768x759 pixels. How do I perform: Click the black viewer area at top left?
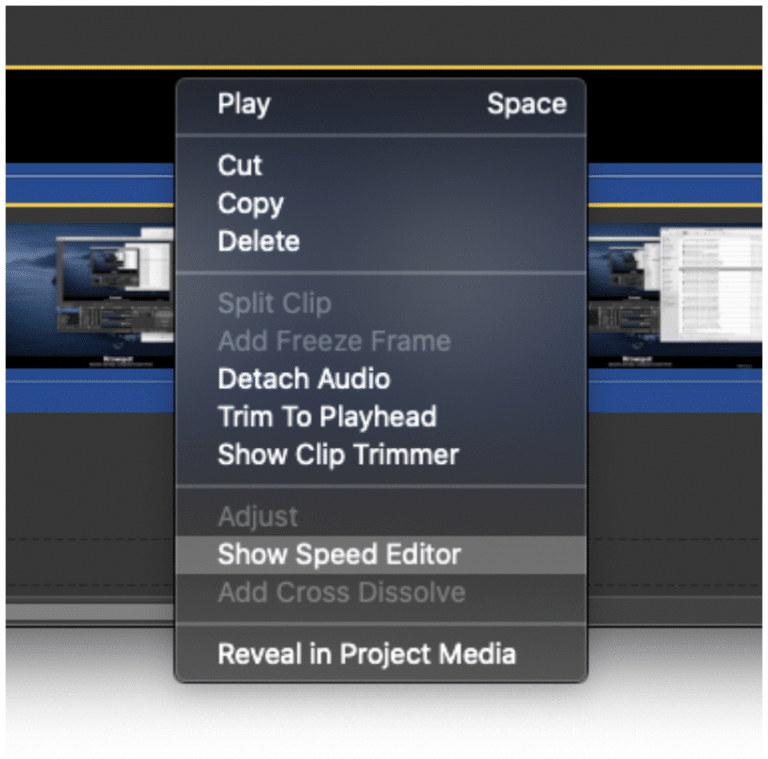tap(90, 116)
